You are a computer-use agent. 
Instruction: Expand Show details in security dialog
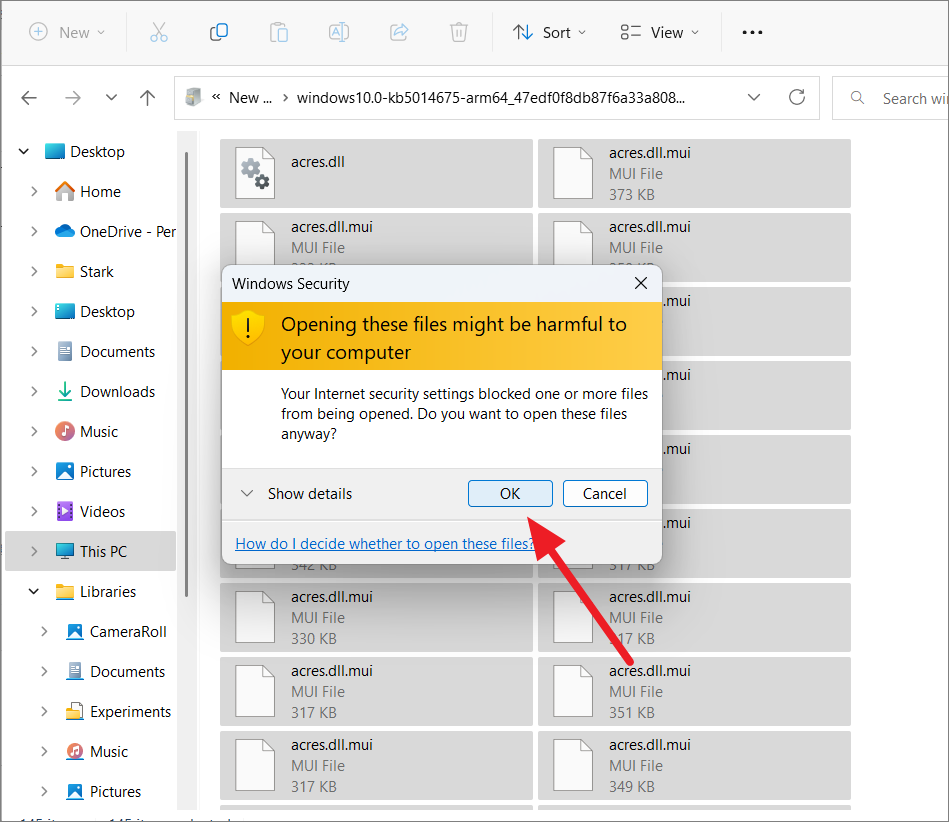tap(296, 493)
